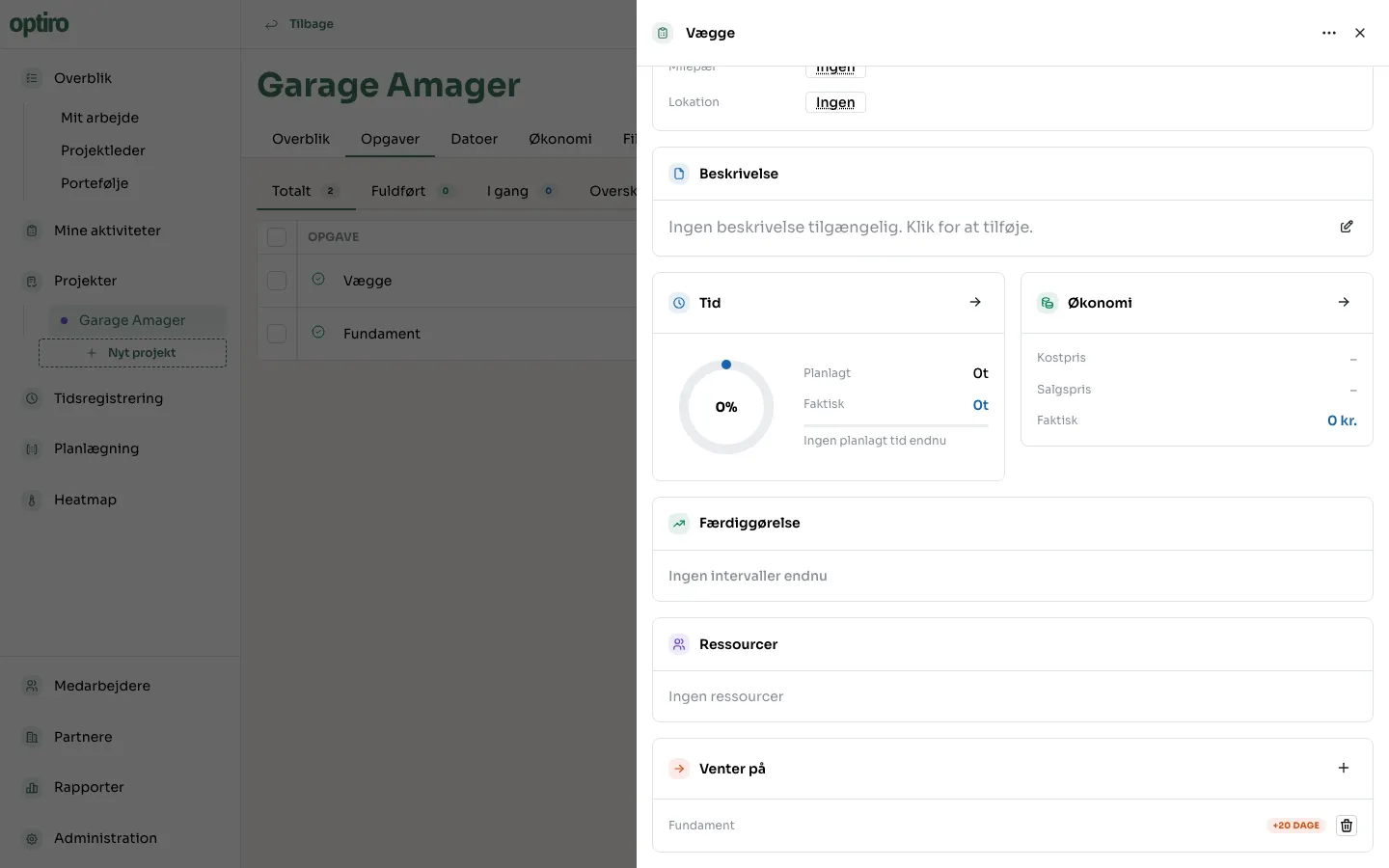Close the Vægge side panel
The width and height of the screenshot is (1389, 868).
(1360, 33)
